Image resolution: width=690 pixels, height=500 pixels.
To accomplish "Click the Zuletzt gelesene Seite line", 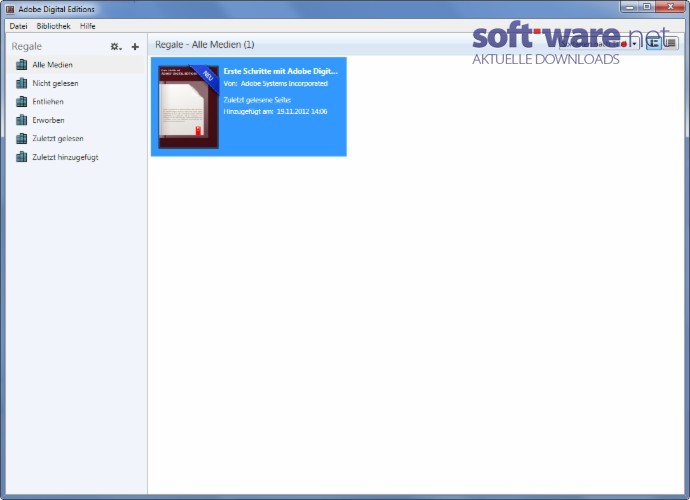I will 257,100.
